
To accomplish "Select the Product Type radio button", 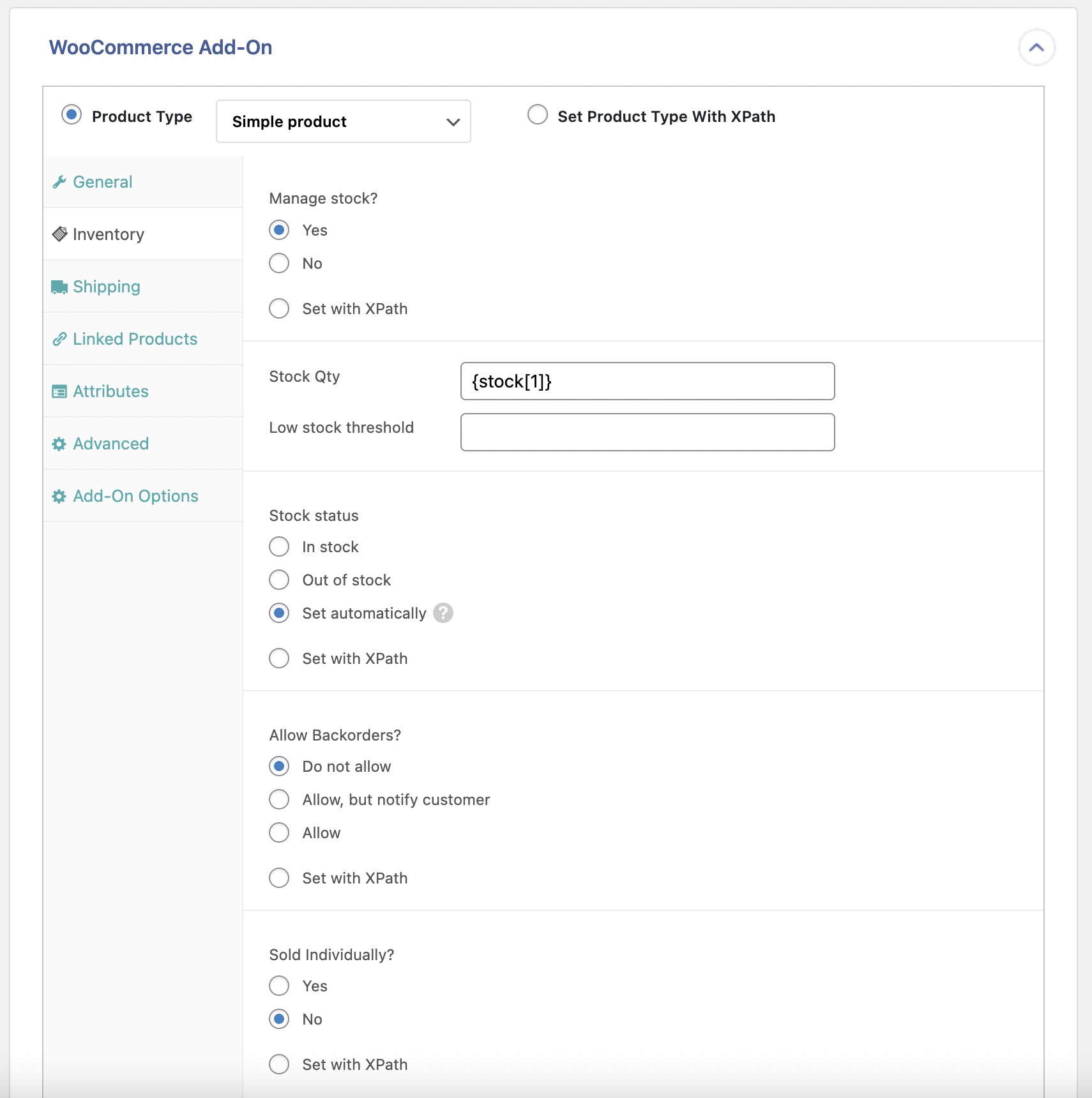I will coord(72,115).
